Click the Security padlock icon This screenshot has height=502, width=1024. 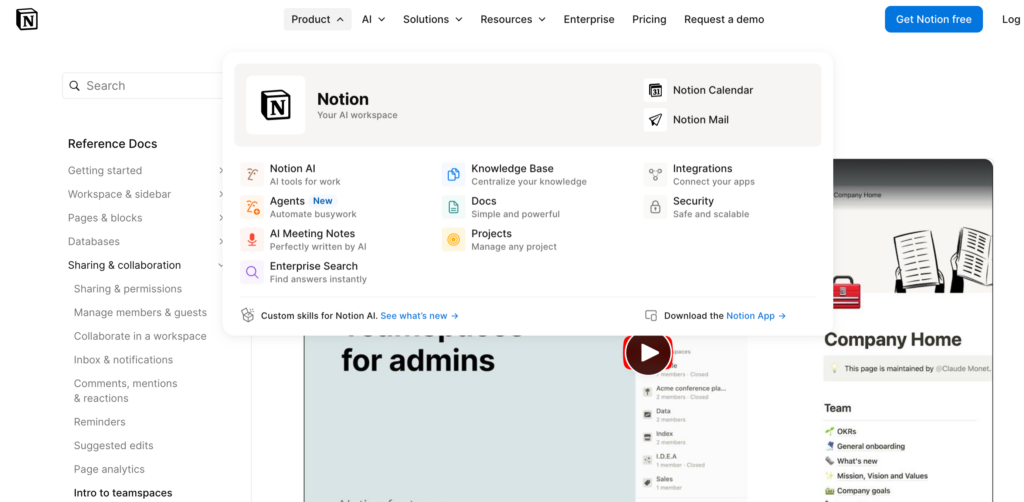655,207
